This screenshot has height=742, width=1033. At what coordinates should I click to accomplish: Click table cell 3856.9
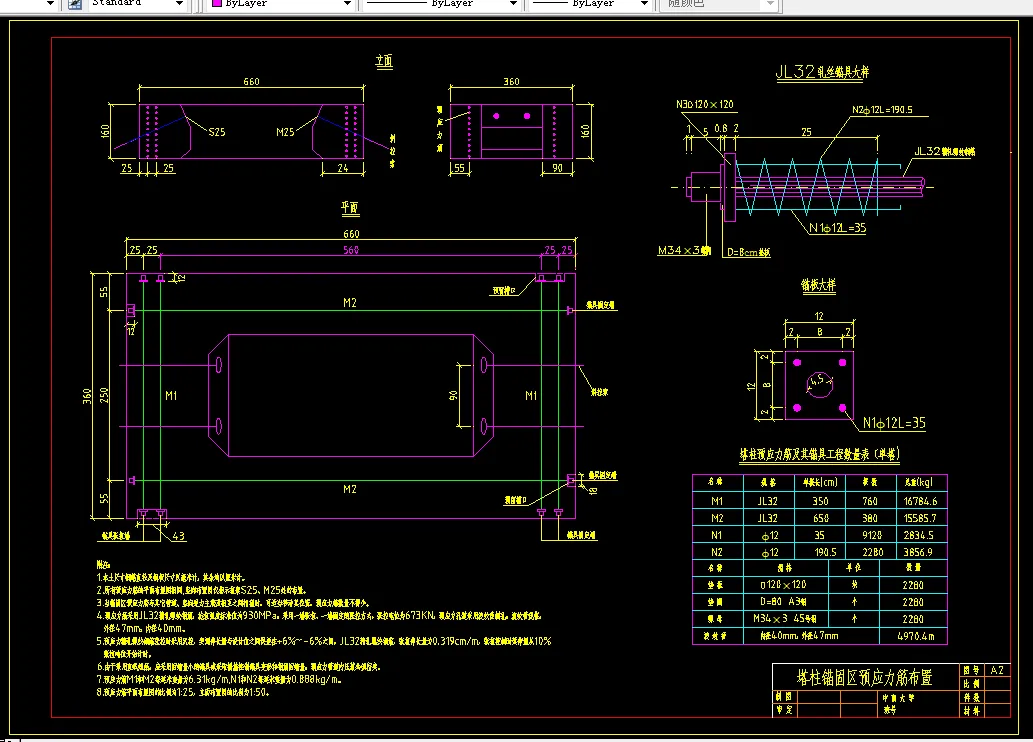[x=919, y=552]
